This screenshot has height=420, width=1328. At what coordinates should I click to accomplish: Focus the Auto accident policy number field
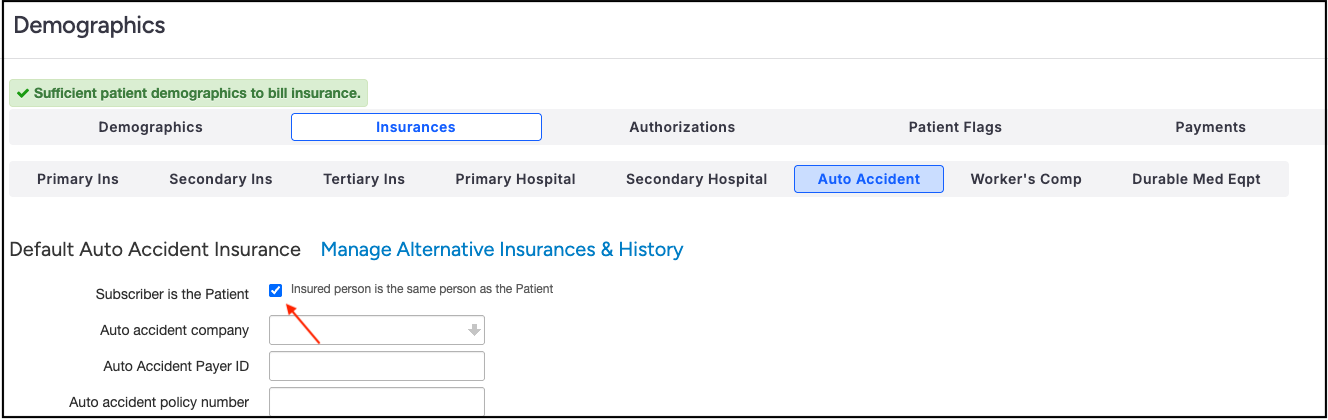(x=377, y=402)
